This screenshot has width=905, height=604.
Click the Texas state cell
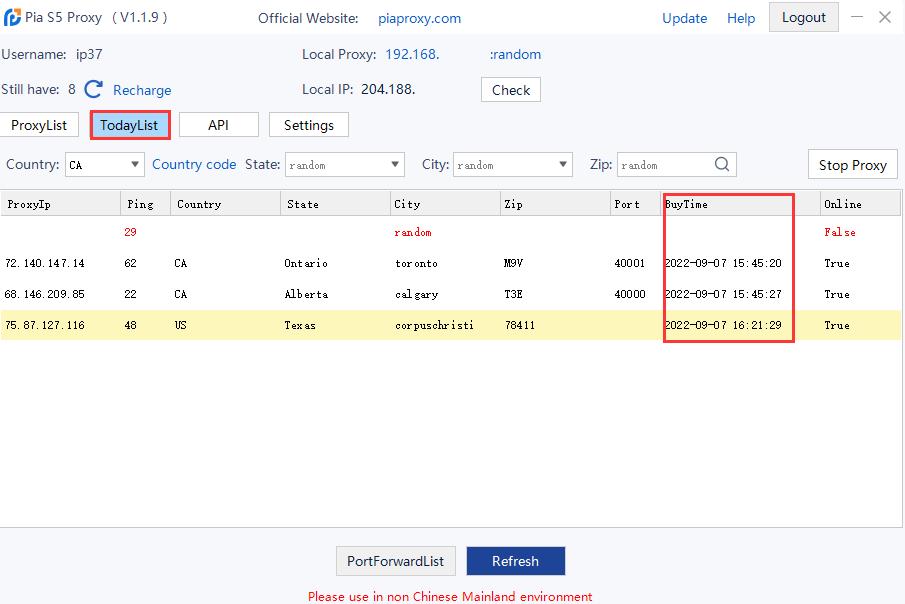coord(300,325)
